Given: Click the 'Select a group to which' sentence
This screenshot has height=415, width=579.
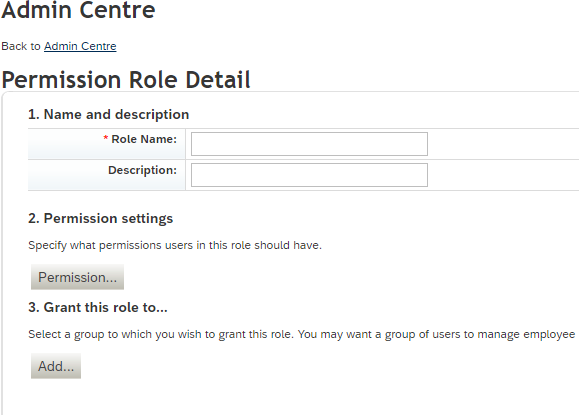Looking at the screenshot, I should pos(161,335).
